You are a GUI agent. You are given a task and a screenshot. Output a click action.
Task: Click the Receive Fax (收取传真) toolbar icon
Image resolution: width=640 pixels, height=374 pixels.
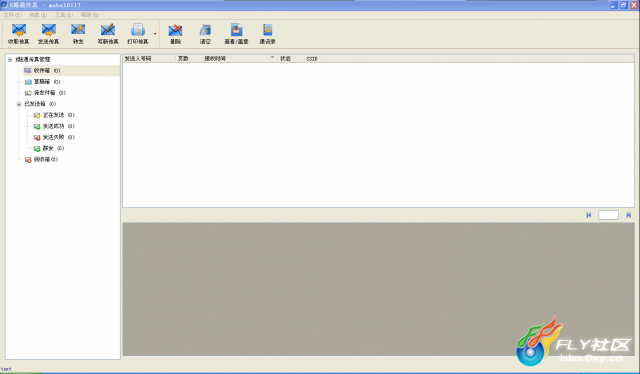point(19,30)
